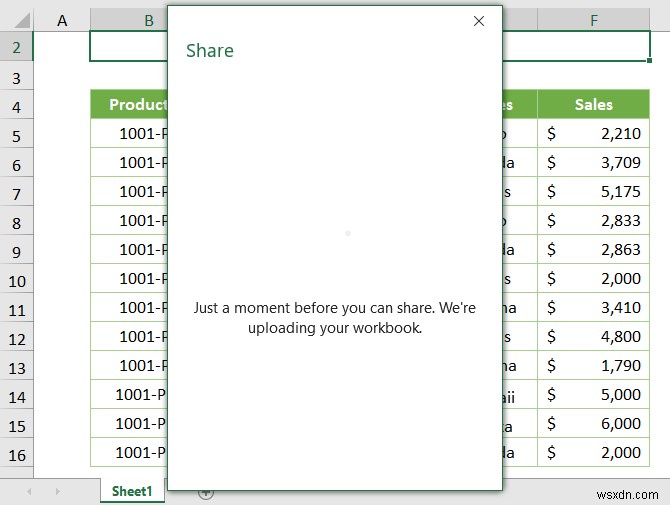Select the cell containing 2,210
670x505 pixels.
click(x=594, y=133)
